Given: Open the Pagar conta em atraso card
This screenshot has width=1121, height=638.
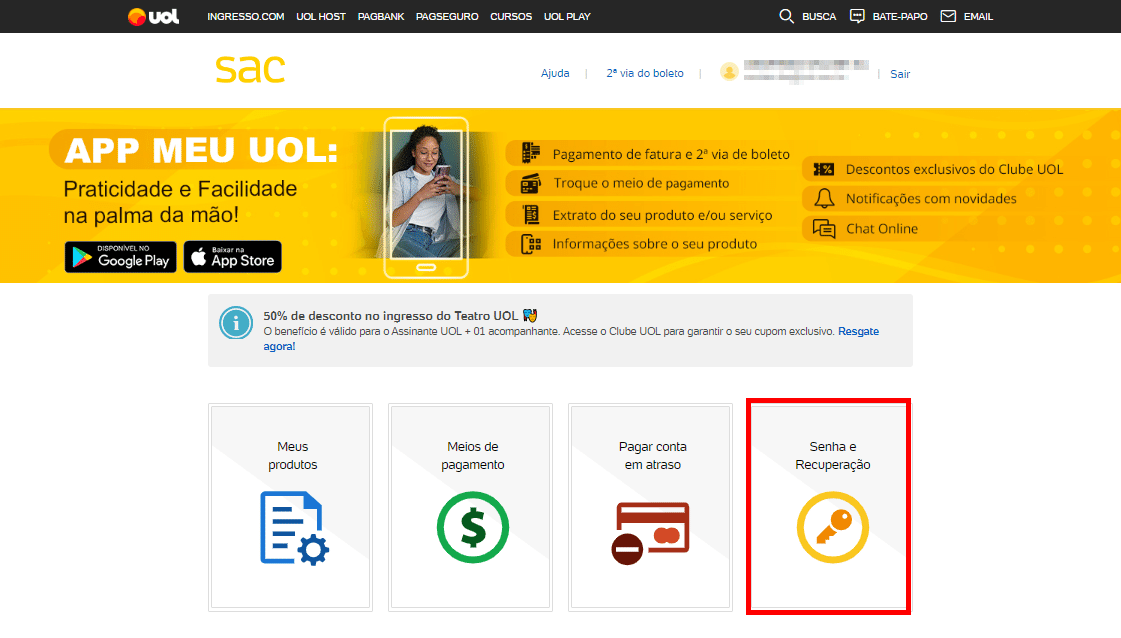Looking at the screenshot, I should [x=651, y=507].
